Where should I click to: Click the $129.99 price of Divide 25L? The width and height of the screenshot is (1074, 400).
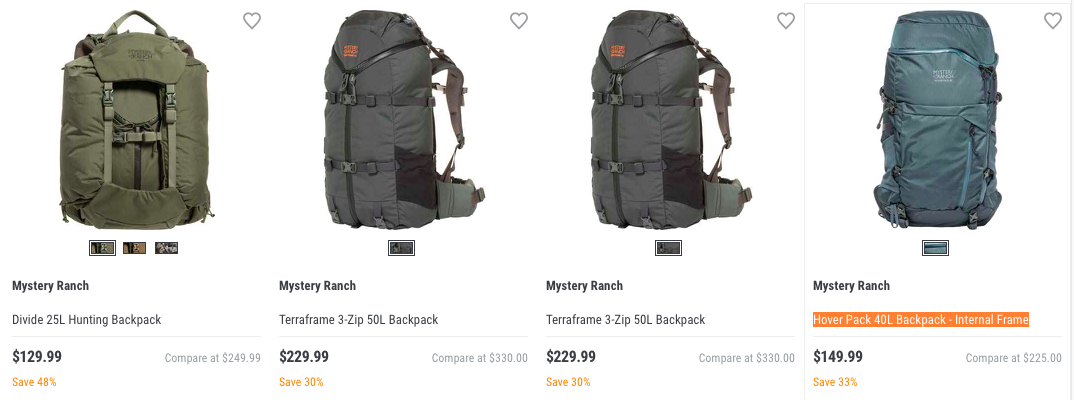(37, 357)
